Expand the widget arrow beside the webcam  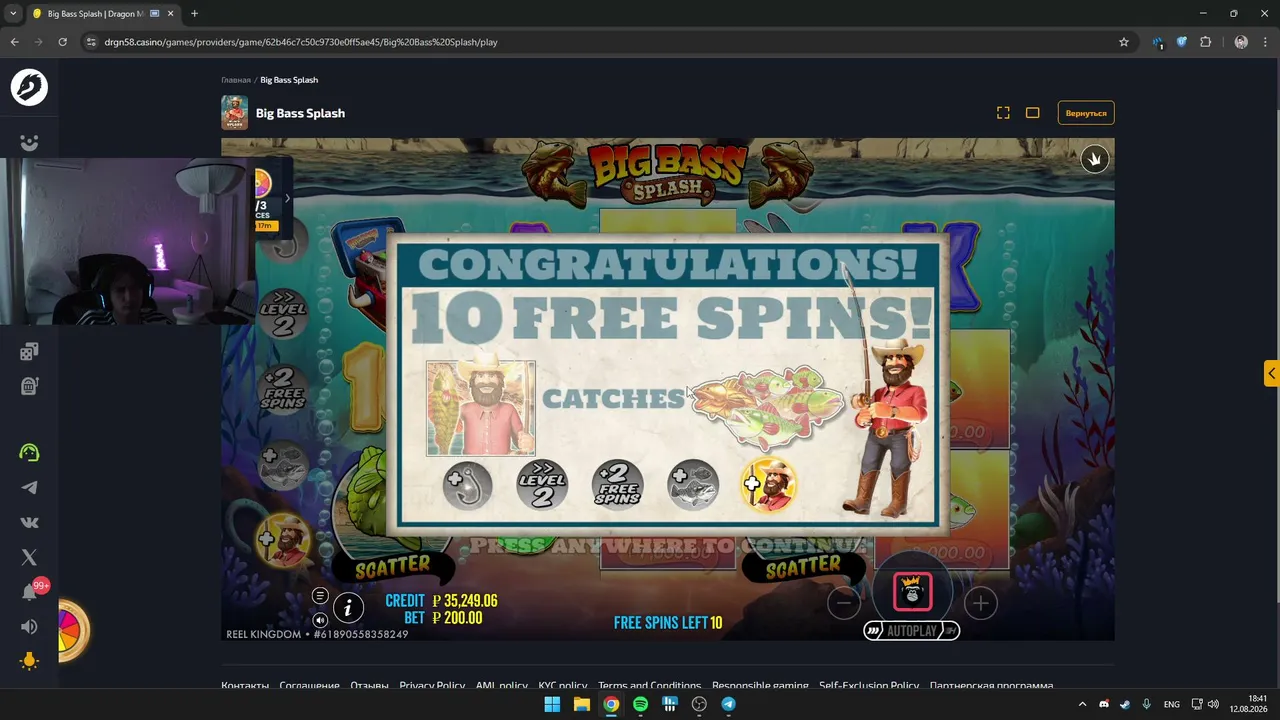coord(287,198)
